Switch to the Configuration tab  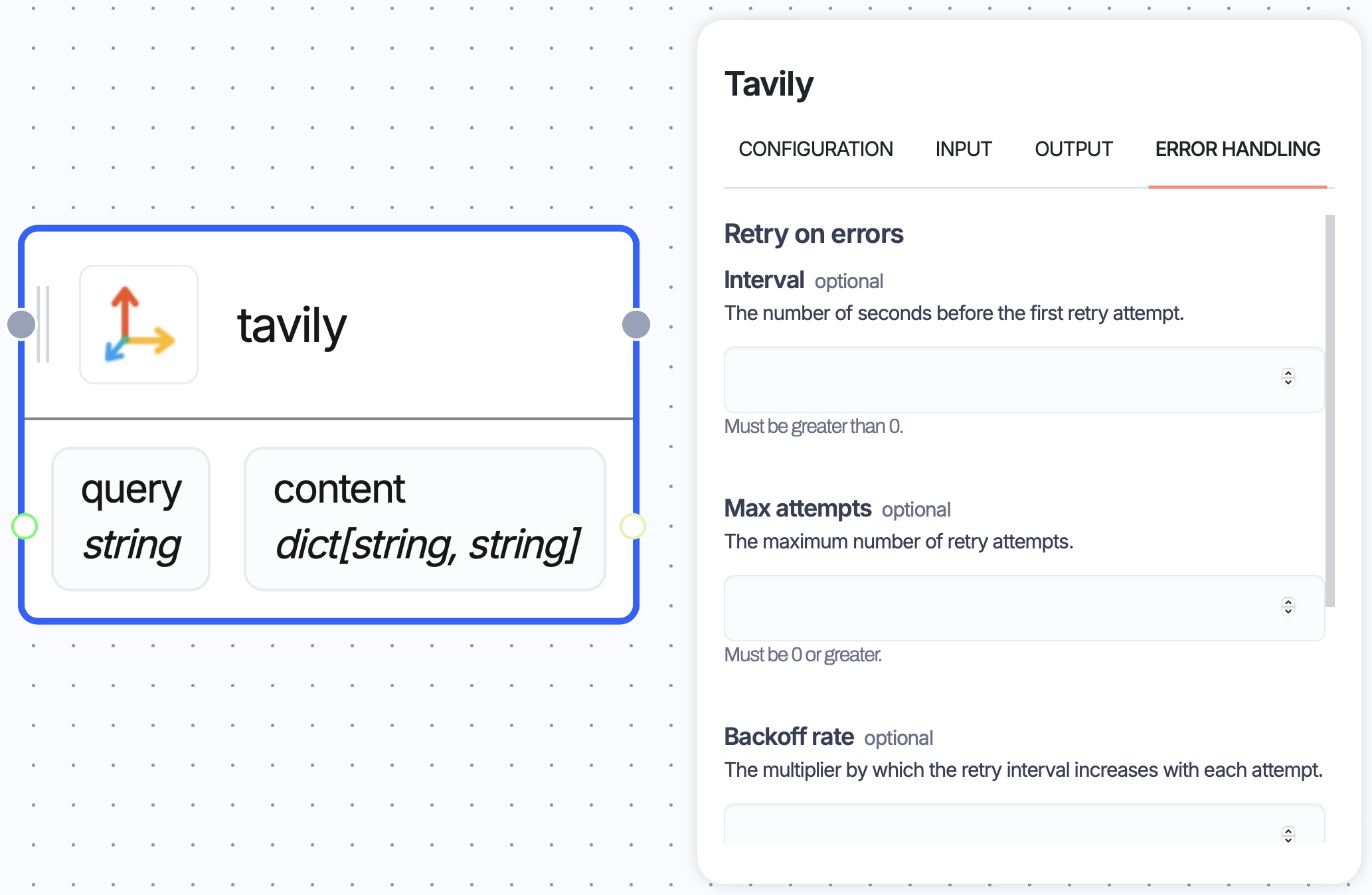[815, 149]
